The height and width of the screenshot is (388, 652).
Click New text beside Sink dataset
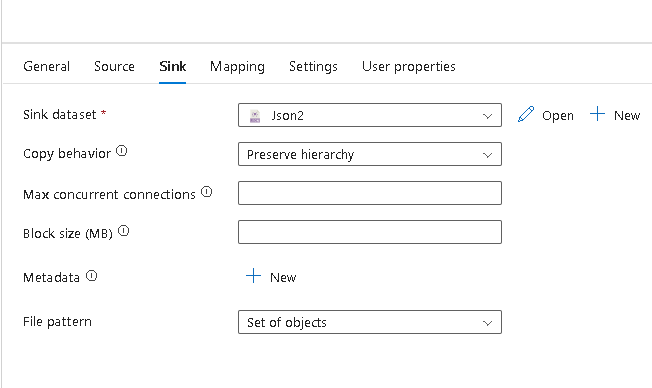tap(627, 115)
